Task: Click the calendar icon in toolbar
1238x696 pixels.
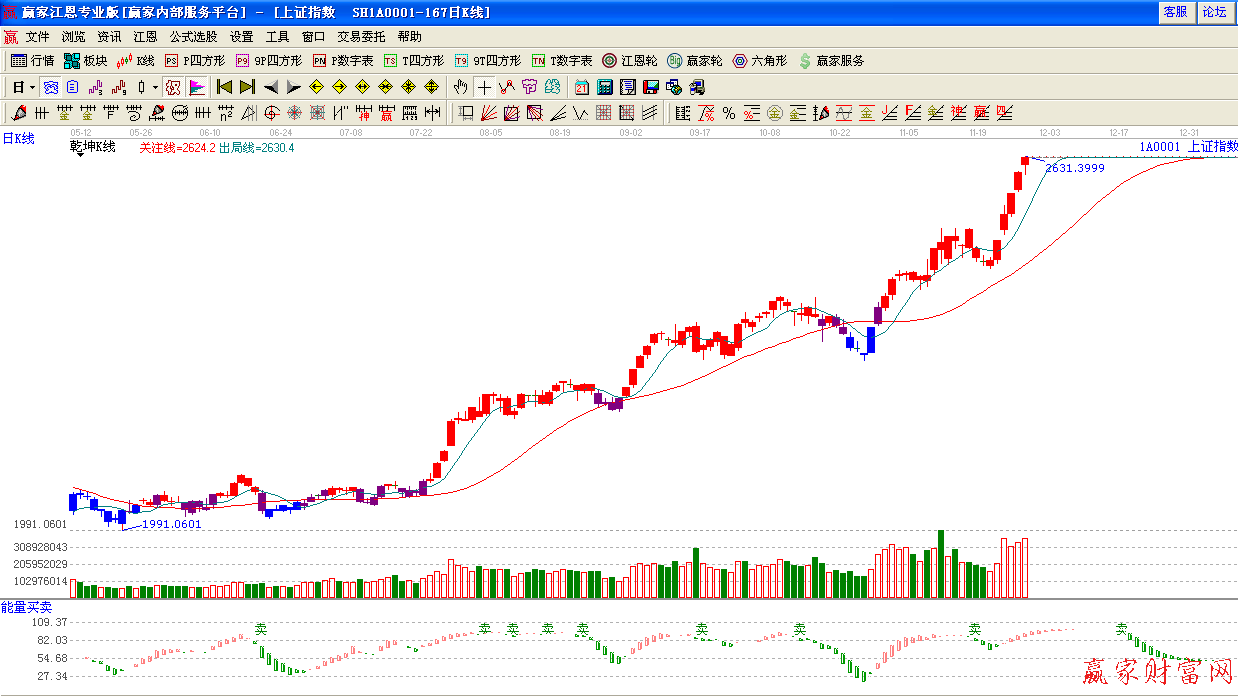Action: [582, 87]
